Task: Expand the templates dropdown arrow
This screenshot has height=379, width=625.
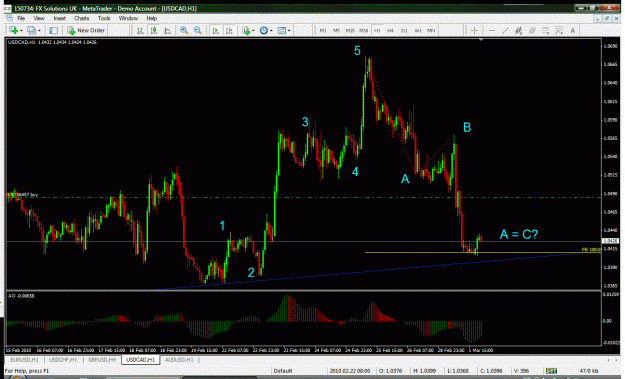Action: click(289, 31)
